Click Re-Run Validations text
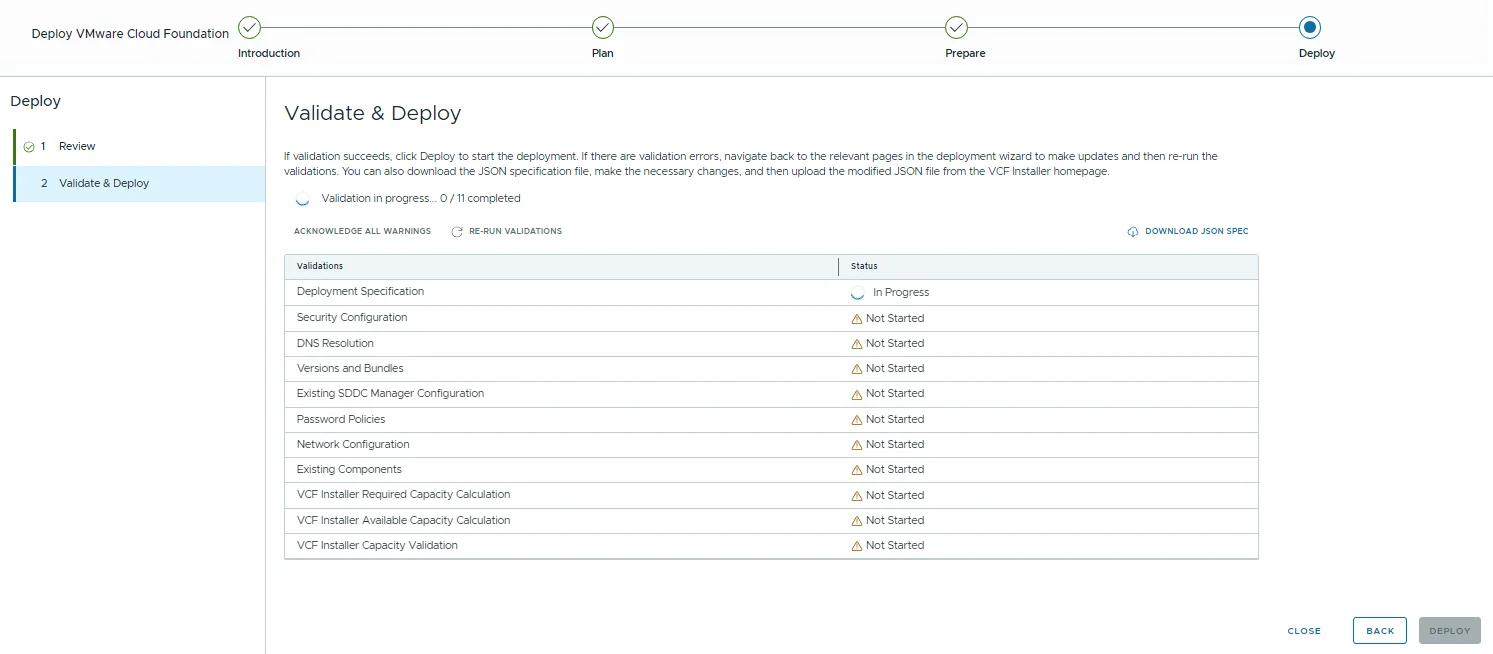The image size is (1493, 654). click(x=515, y=231)
